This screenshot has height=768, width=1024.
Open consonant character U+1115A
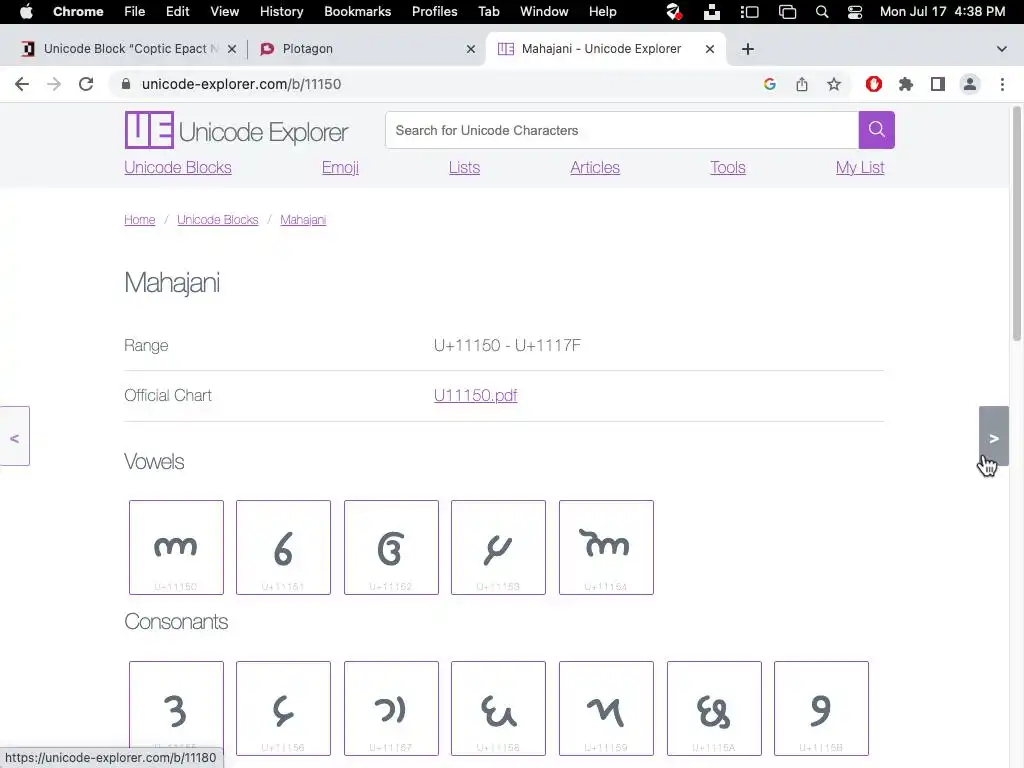(714, 708)
